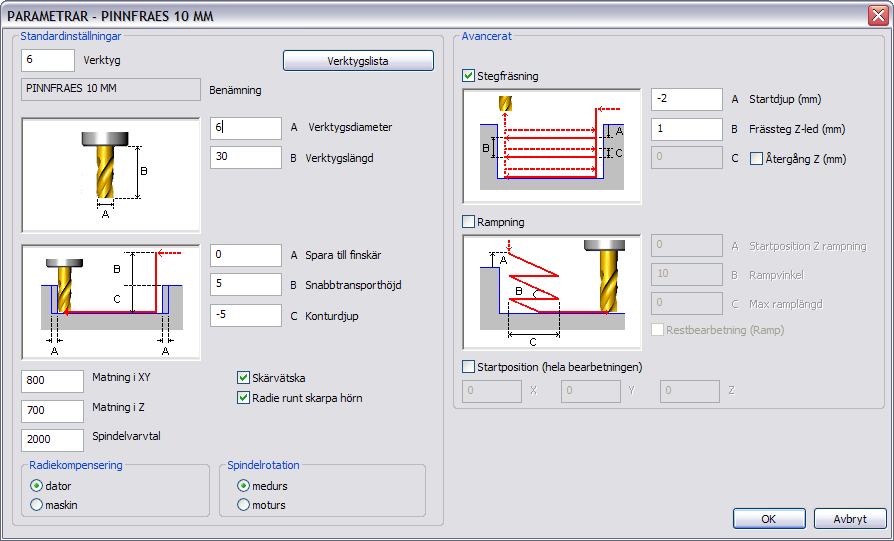The height and width of the screenshot is (541, 894).
Task: Click the Konturdjup input field
Action: [x=246, y=315]
